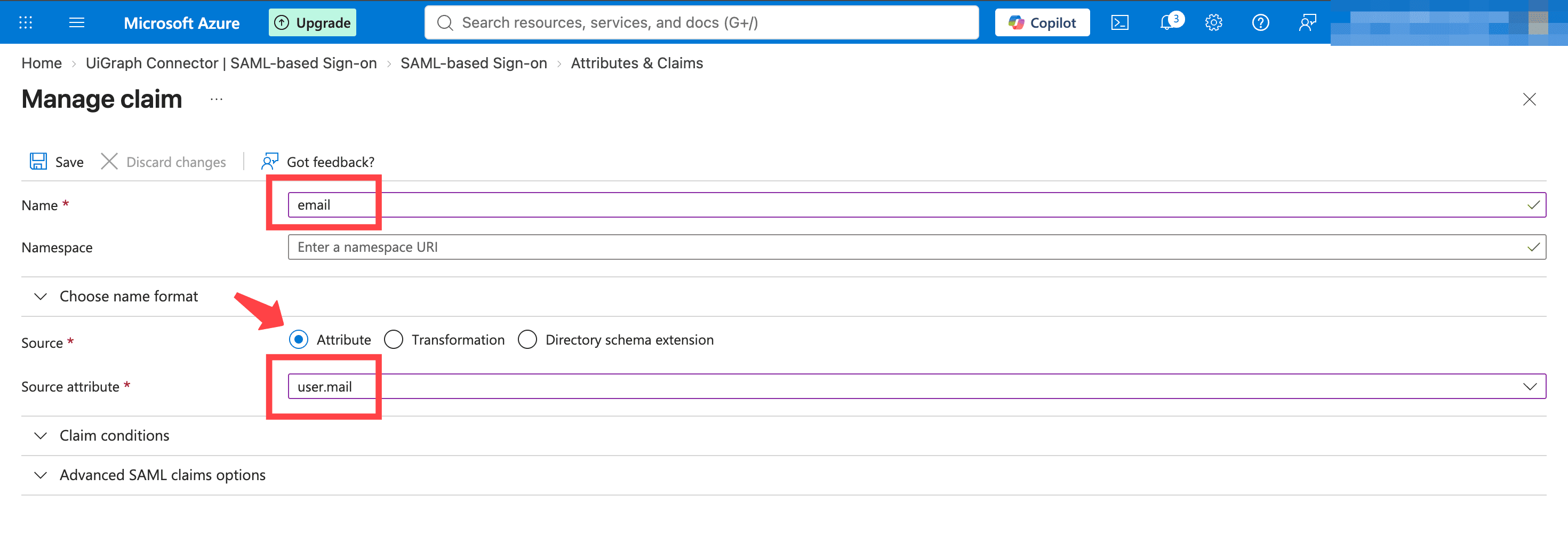Screen dimensions: 1568x542
Task: Open SAML-based Sign-on breadcrumb
Action: 474,63
